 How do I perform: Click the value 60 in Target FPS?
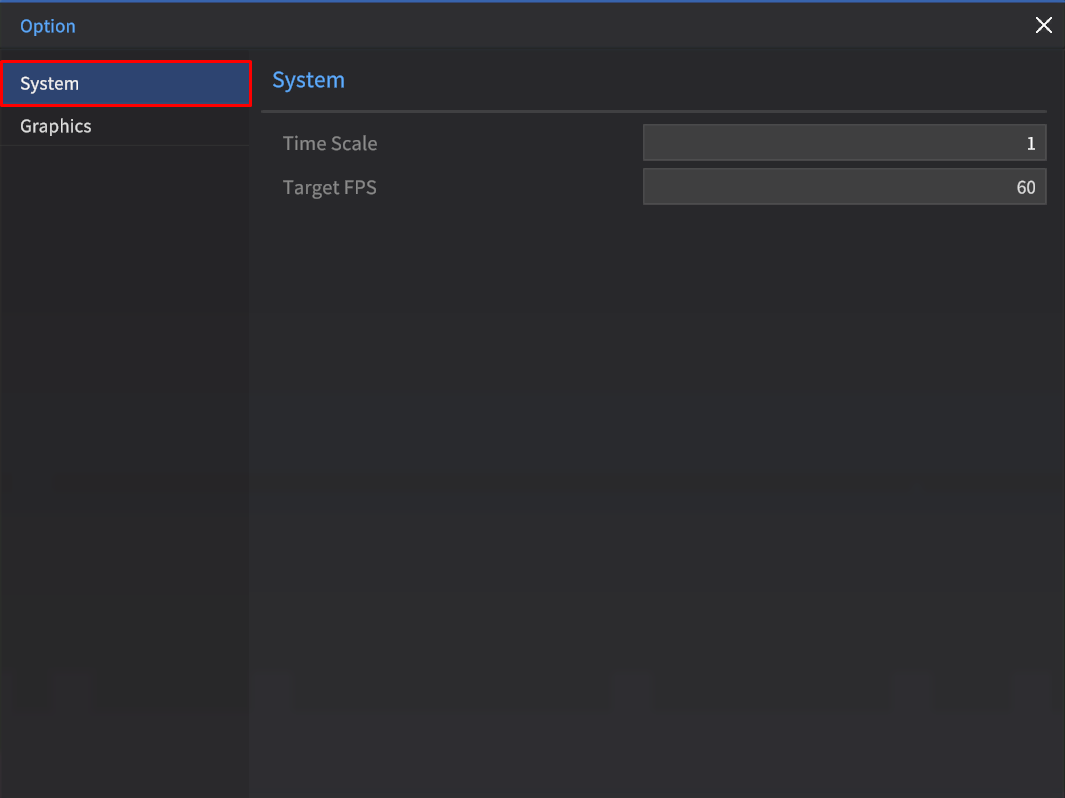click(1025, 187)
